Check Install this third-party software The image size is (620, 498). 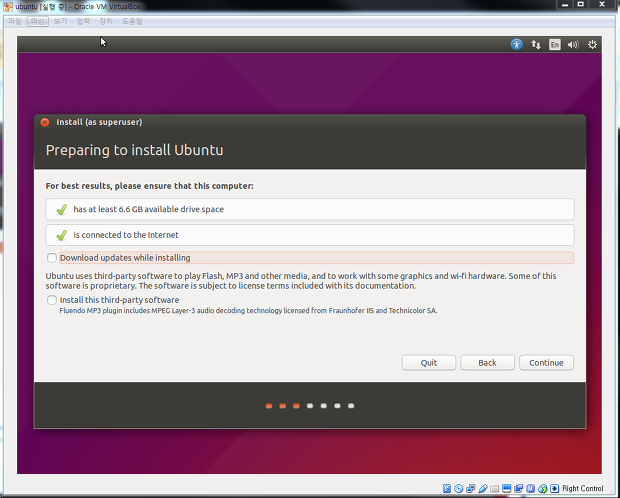pos(52,300)
